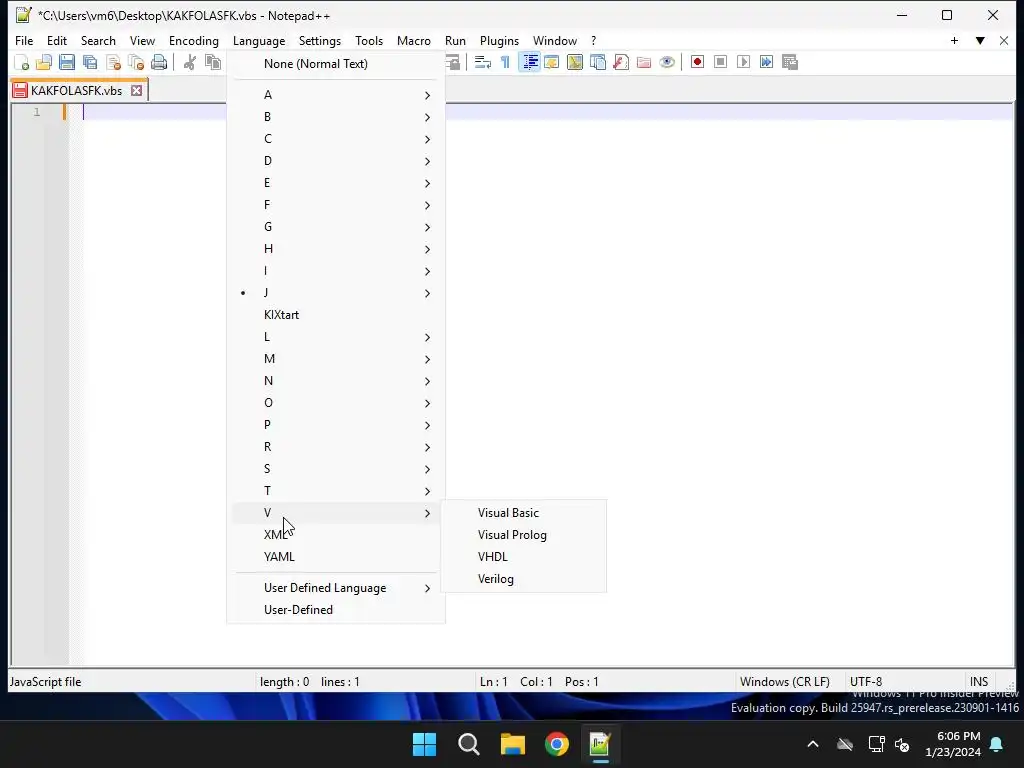Image resolution: width=1024 pixels, height=768 pixels.
Task: Click the Open file toolbar icon
Action: [x=44, y=62]
